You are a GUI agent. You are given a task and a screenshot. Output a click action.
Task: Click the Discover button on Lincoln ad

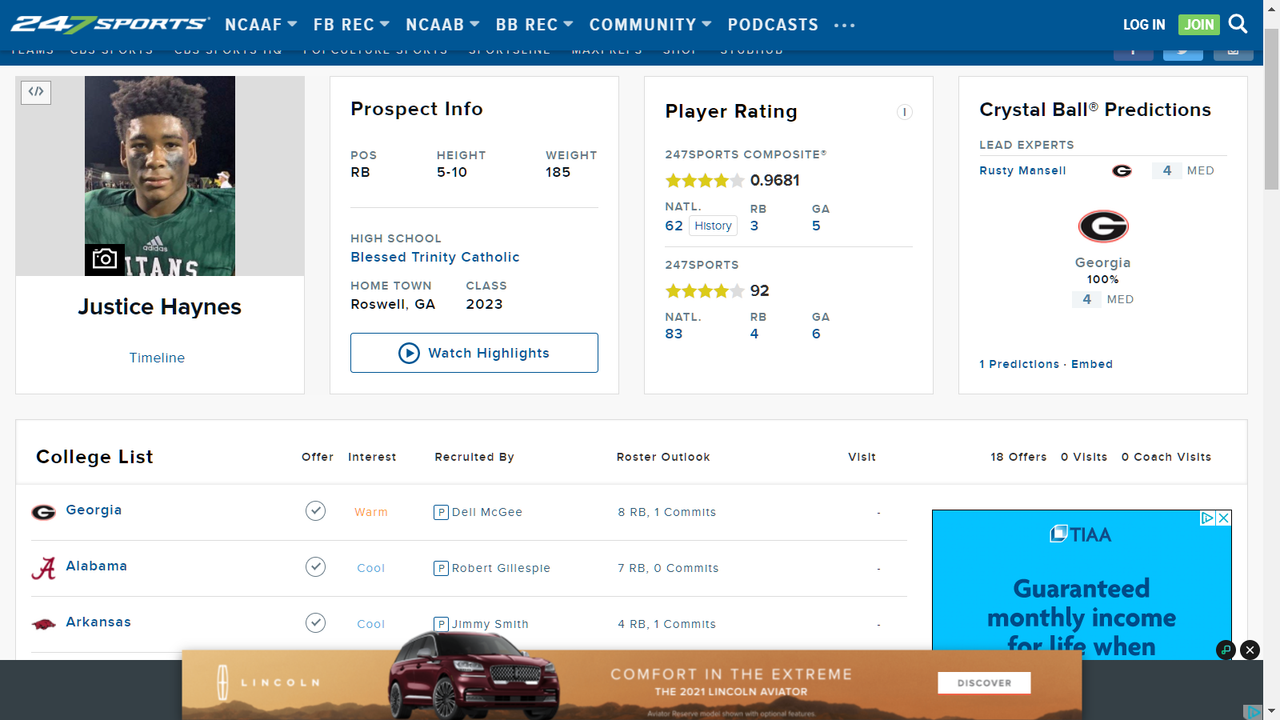tap(984, 683)
